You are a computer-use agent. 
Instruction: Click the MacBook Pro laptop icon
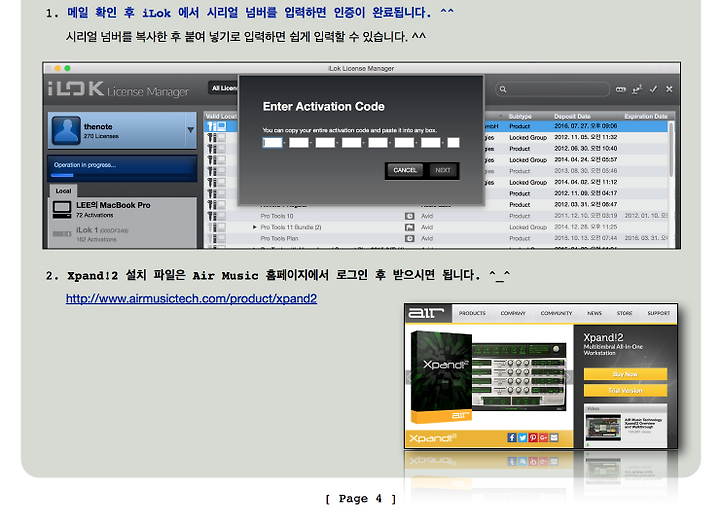click(62, 210)
